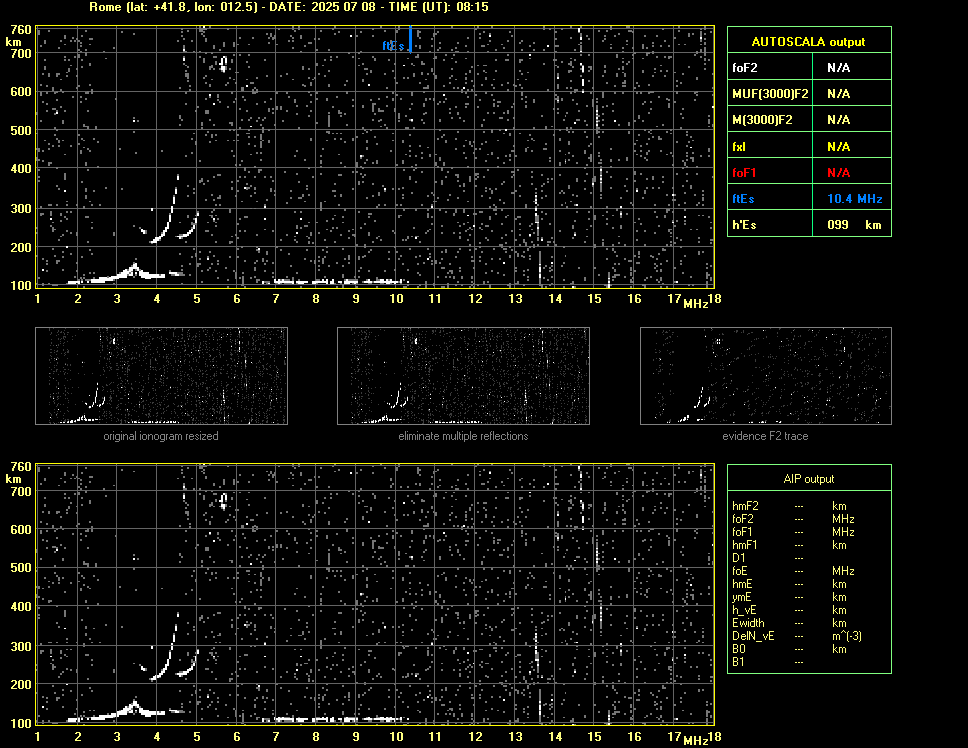
Task: Select the M(3000)F2 row label
Action: 762,120
